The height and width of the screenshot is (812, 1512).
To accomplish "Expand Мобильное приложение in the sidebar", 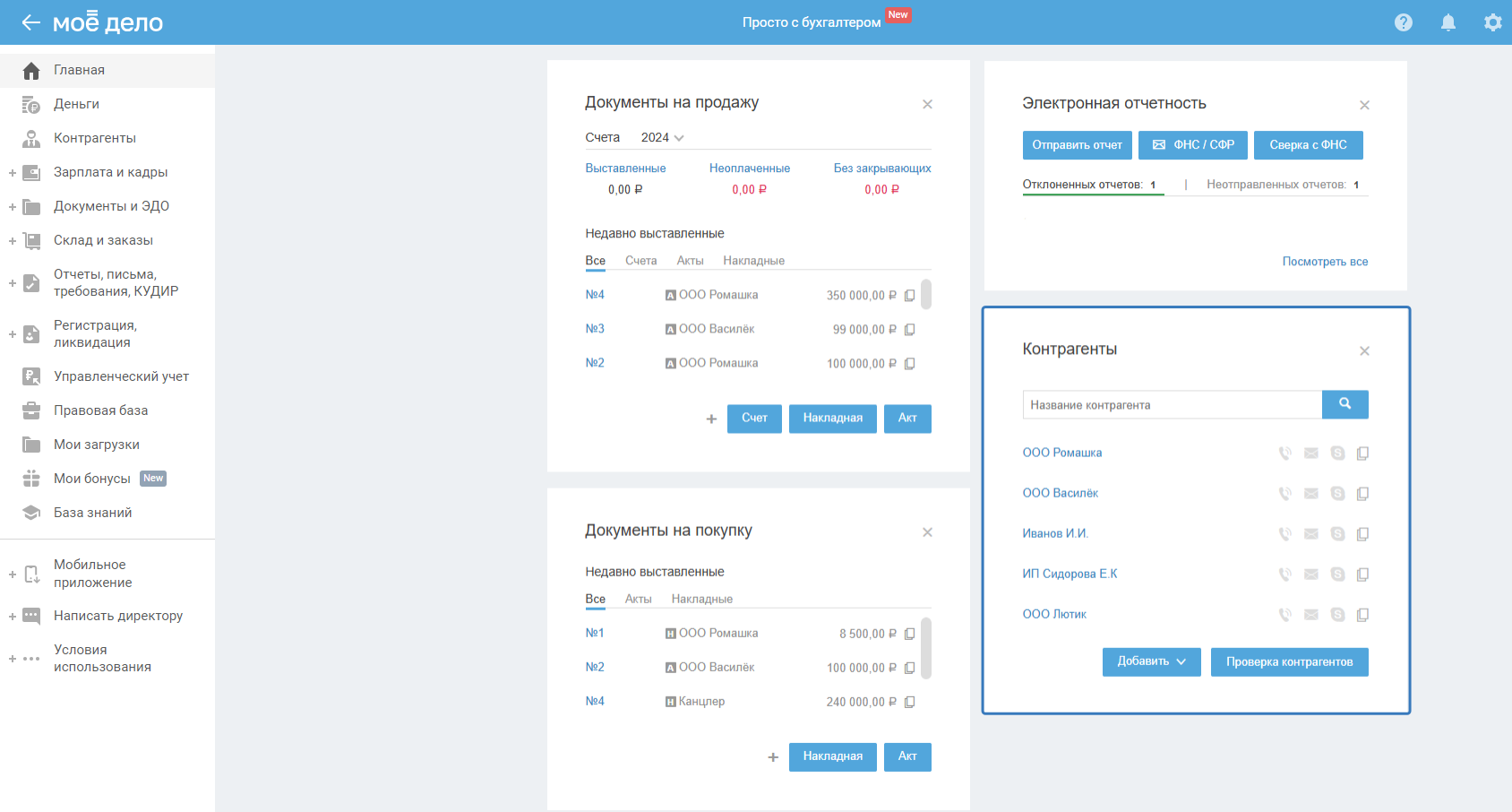I will coord(13,574).
